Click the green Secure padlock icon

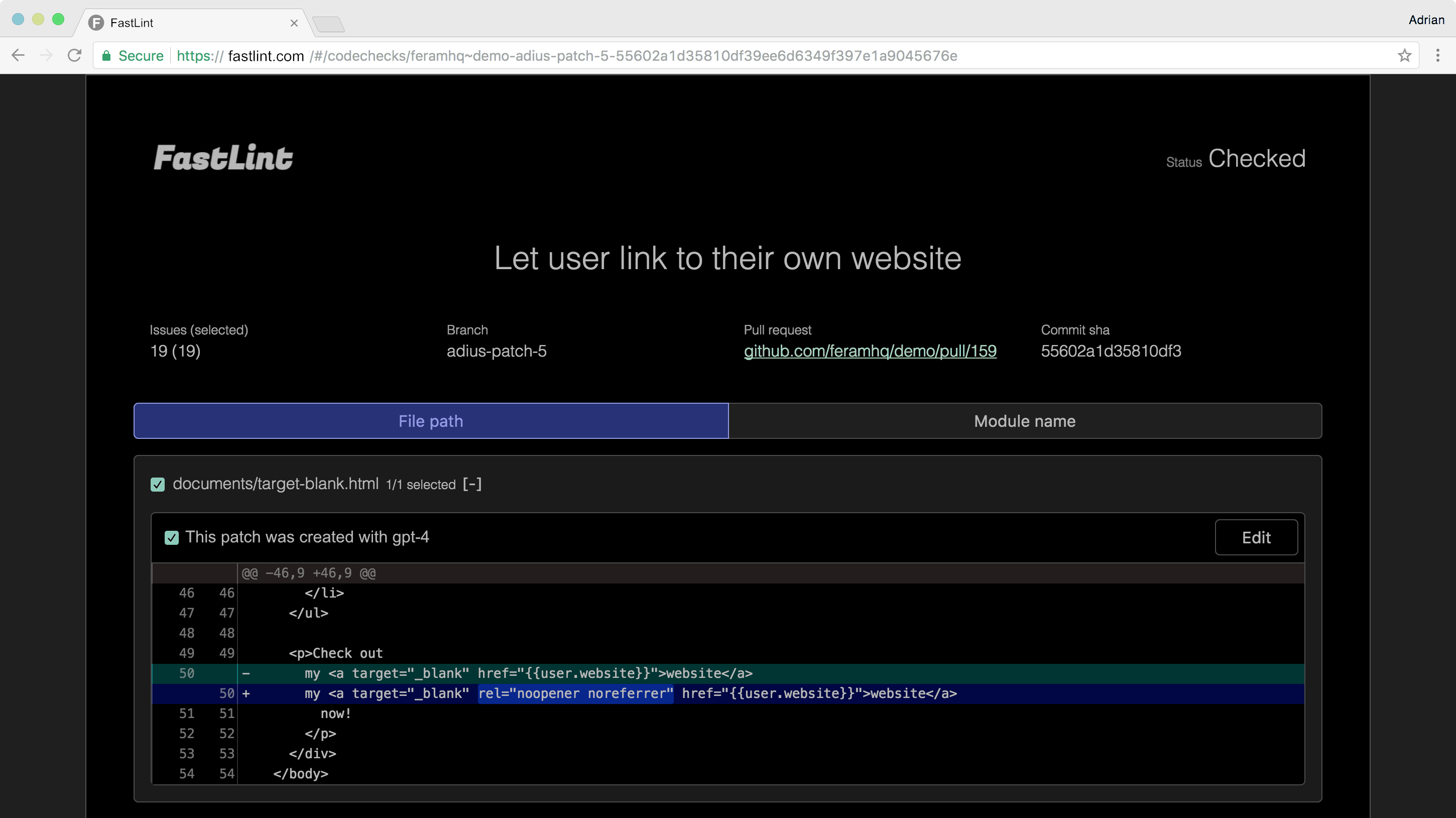[106, 55]
